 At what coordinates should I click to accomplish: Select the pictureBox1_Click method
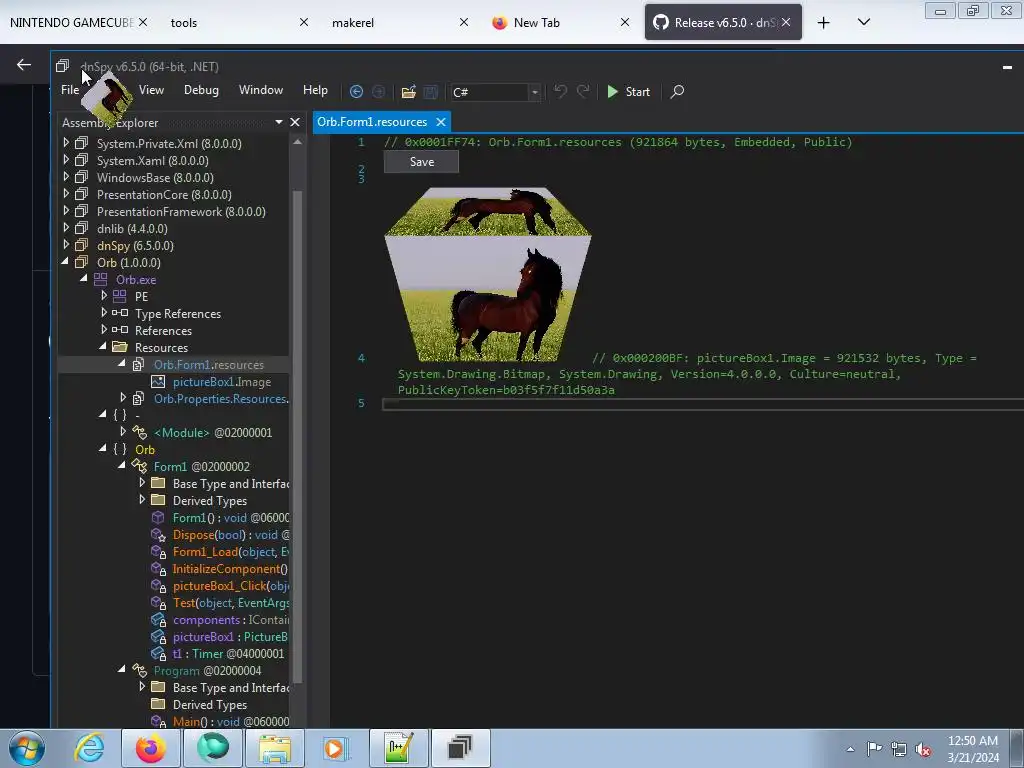coord(231,586)
